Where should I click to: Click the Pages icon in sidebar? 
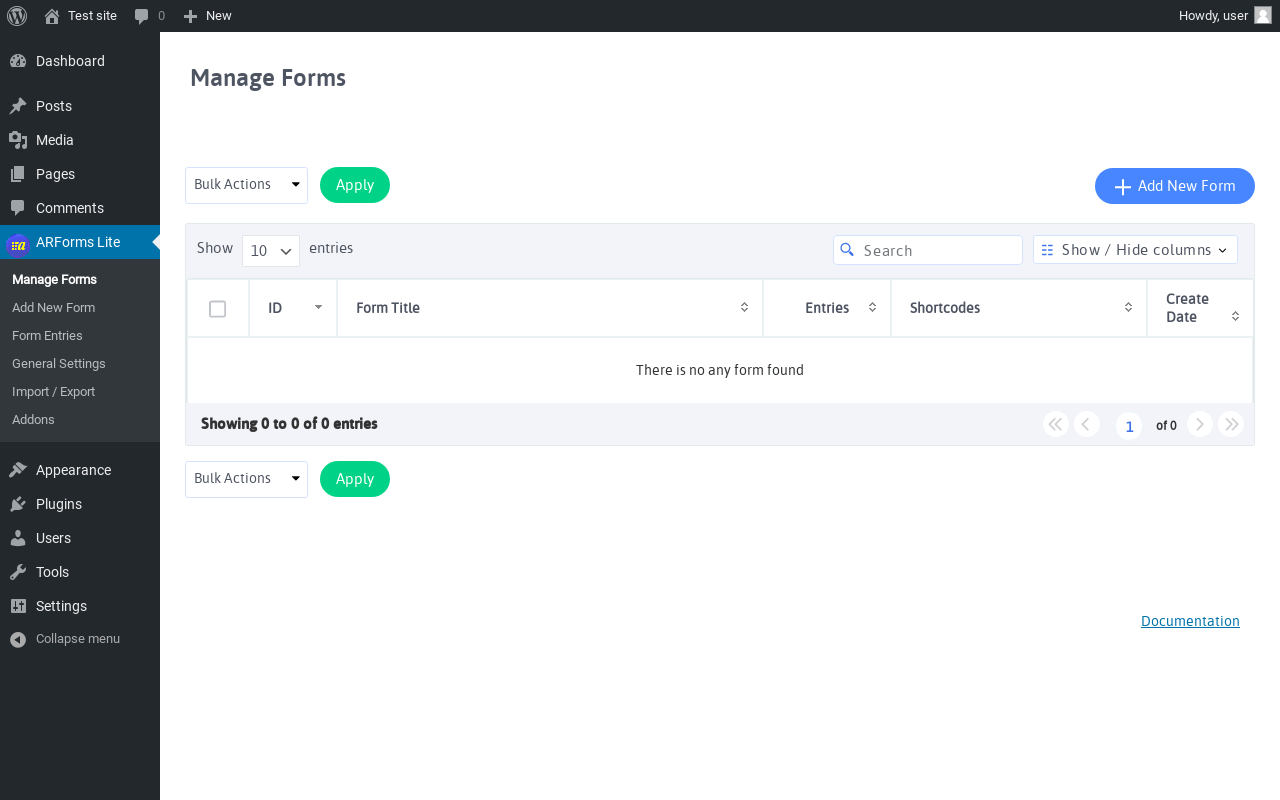[18, 174]
